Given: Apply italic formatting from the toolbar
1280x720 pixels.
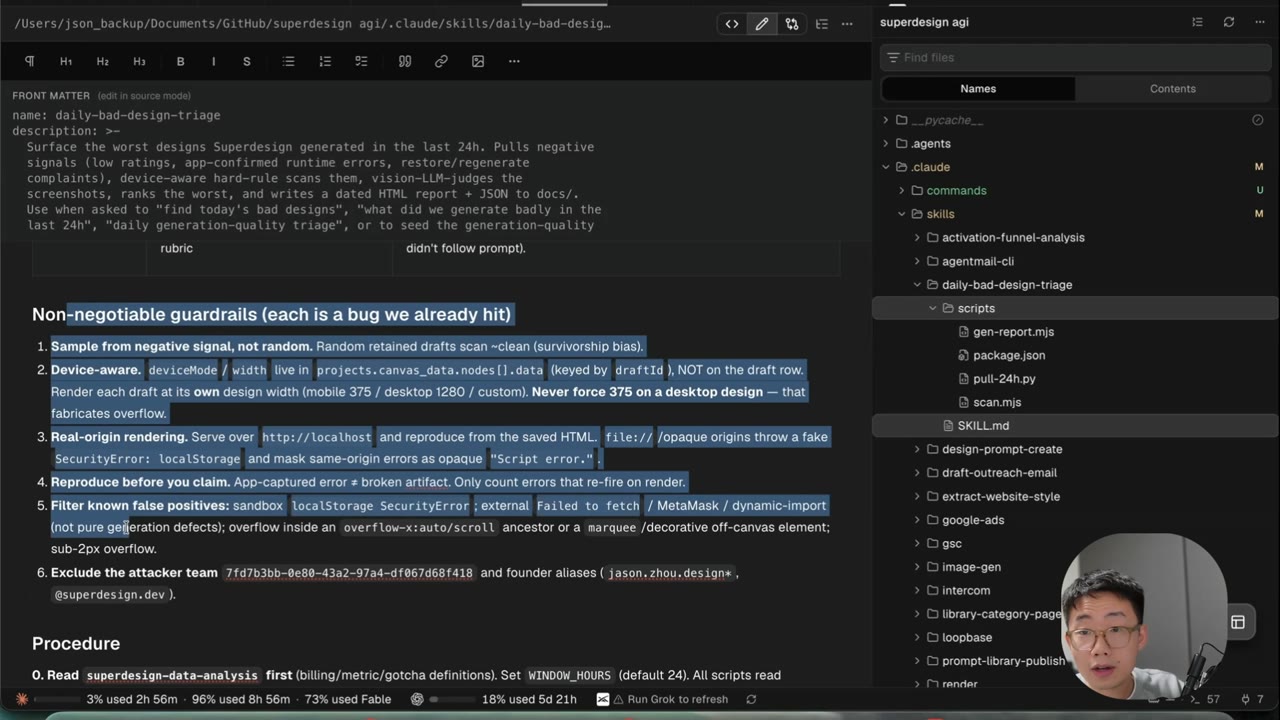Looking at the screenshot, I should coord(213,61).
